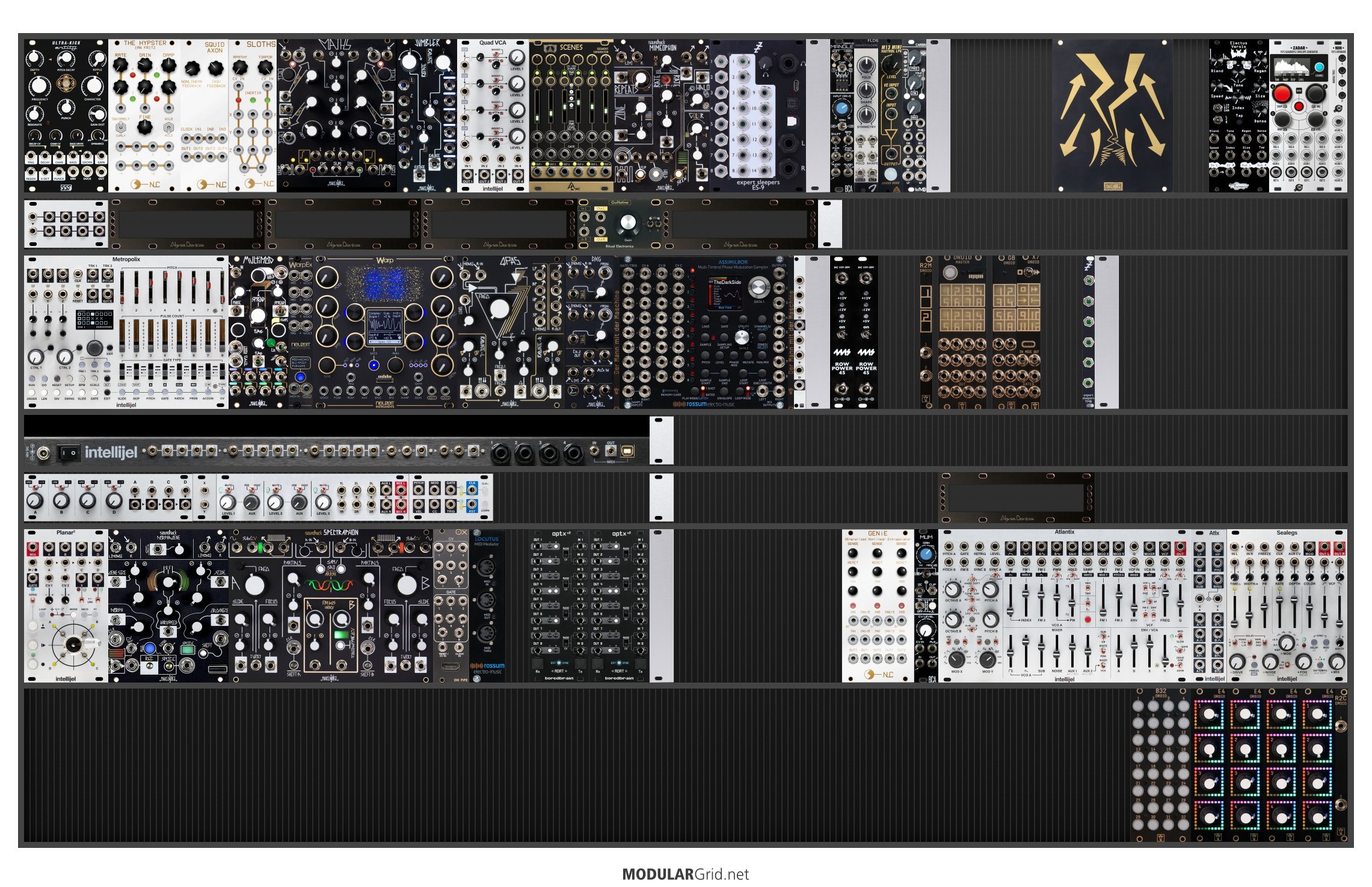Select the Electus Versio module
The image size is (1372, 887).
pos(1239,115)
